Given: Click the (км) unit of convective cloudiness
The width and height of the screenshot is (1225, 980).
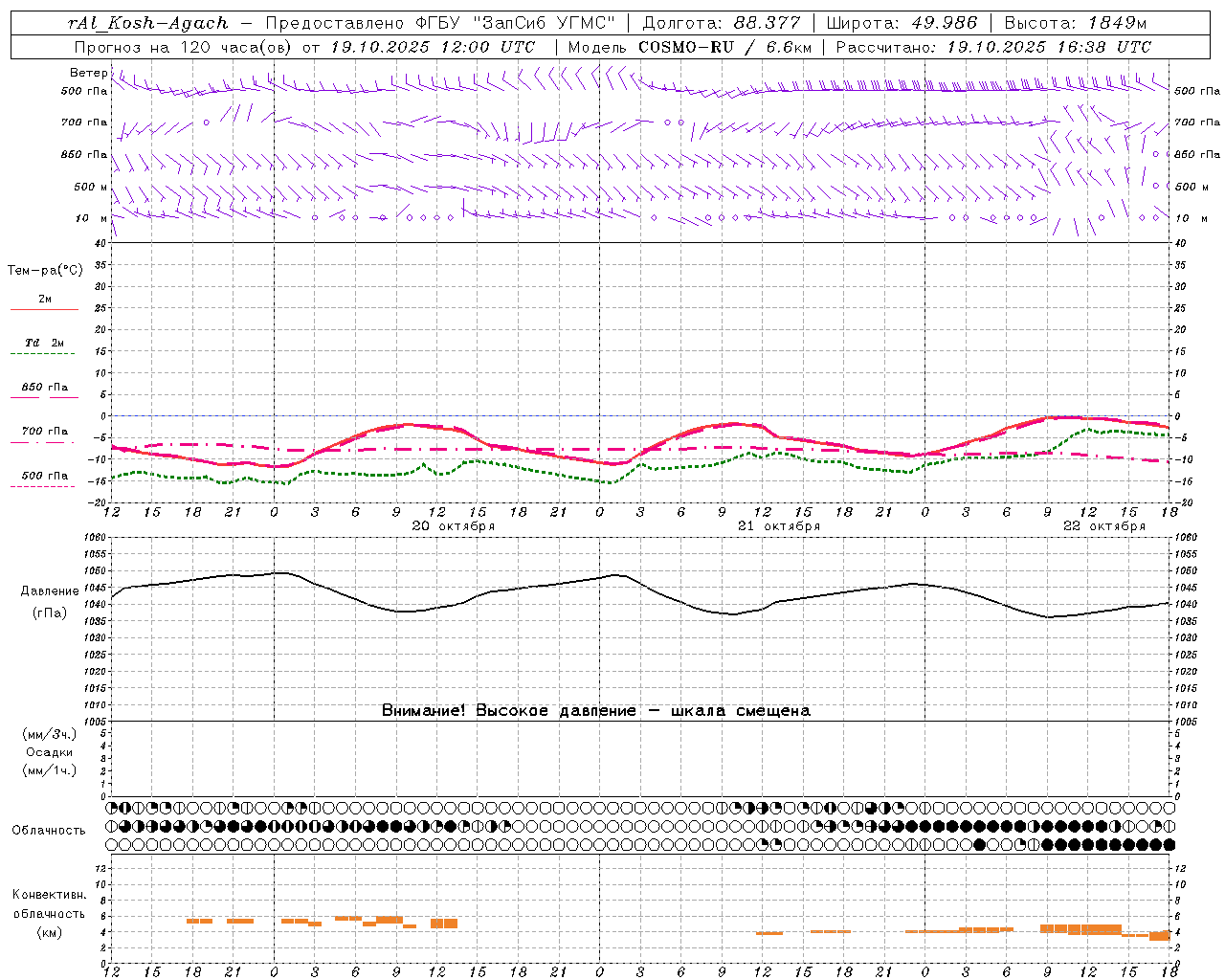Looking at the screenshot, I should pos(49,932).
